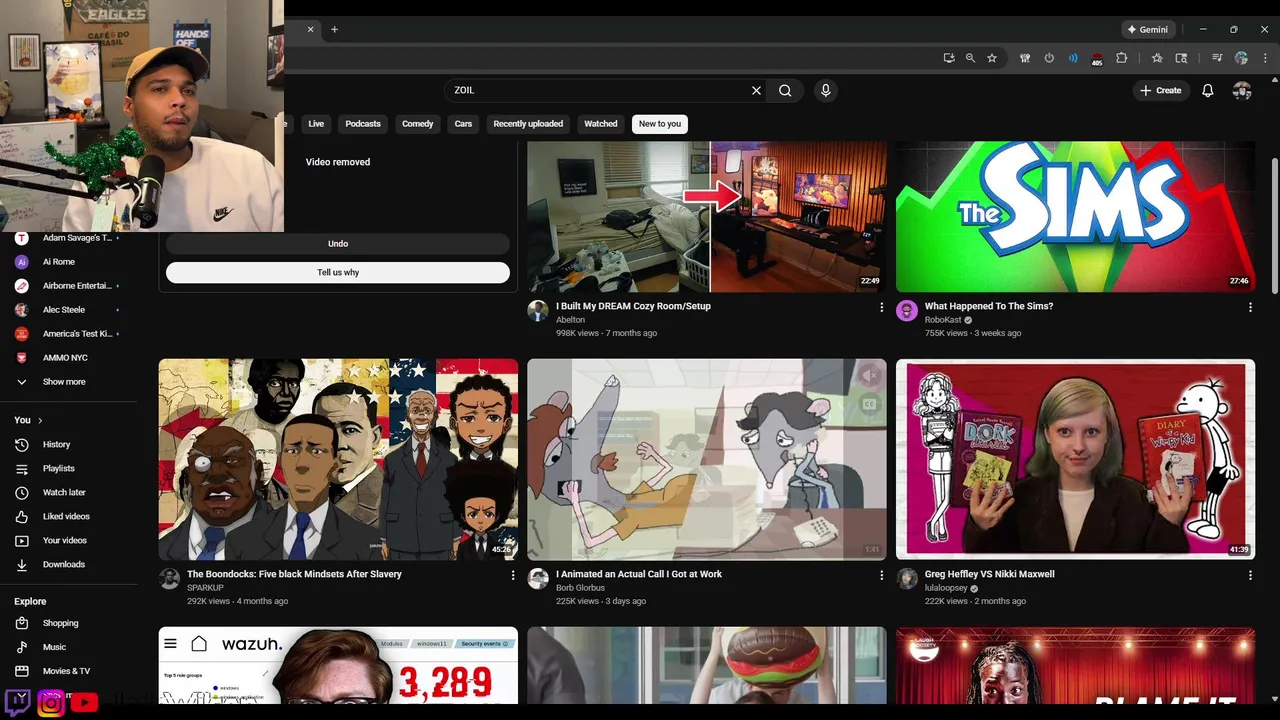Viewport: 1280px width, 720px height.
Task: Open What Happened To The Sims thumbnail
Action: pyautogui.click(x=1075, y=216)
